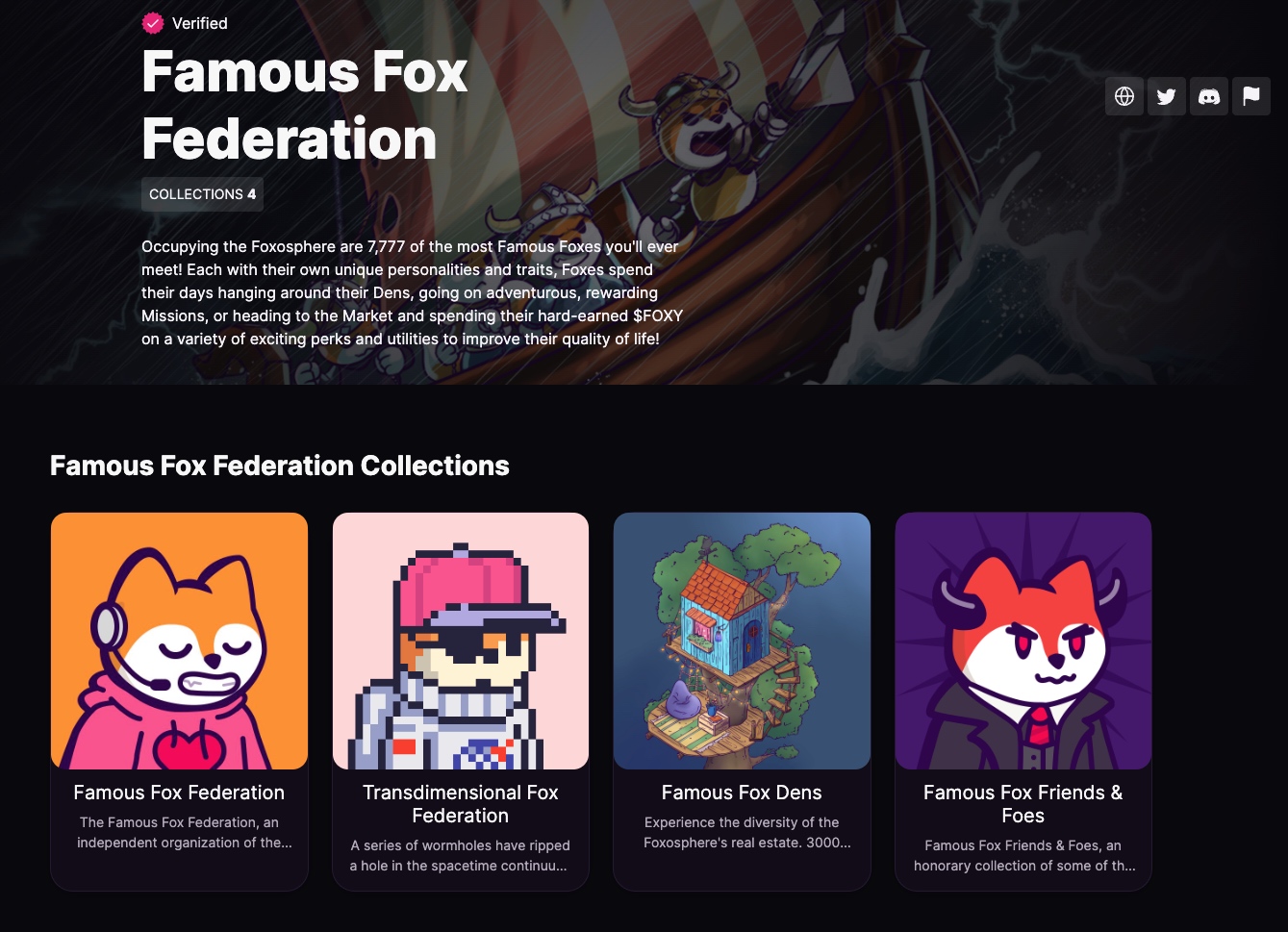
Task: Open the Twitter bird icon
Action: [x=1167, y=96]
